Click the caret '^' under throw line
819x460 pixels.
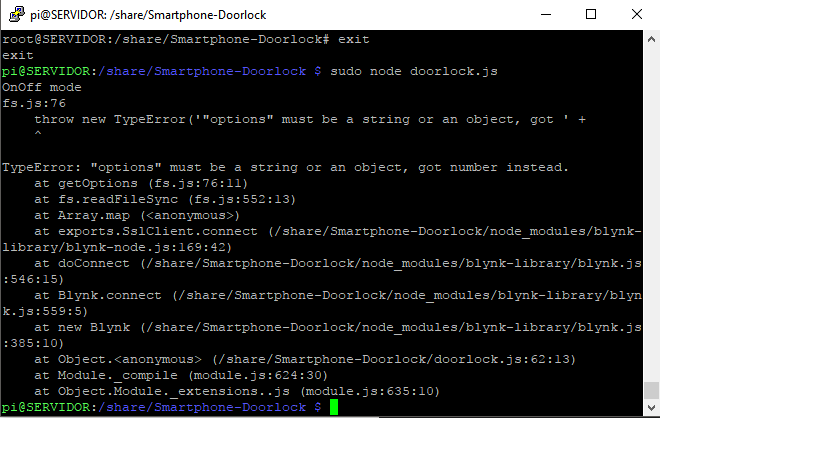[38, 134]
